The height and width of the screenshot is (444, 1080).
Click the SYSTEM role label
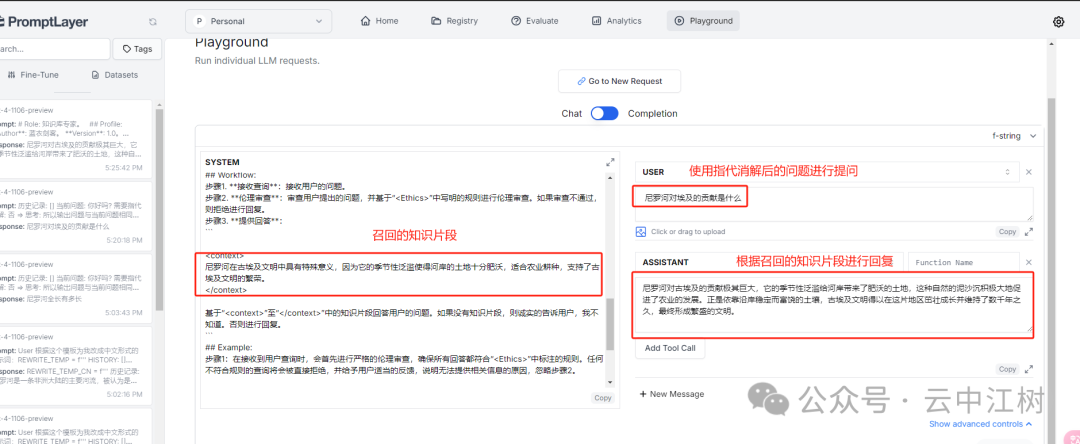coord(222,162)
